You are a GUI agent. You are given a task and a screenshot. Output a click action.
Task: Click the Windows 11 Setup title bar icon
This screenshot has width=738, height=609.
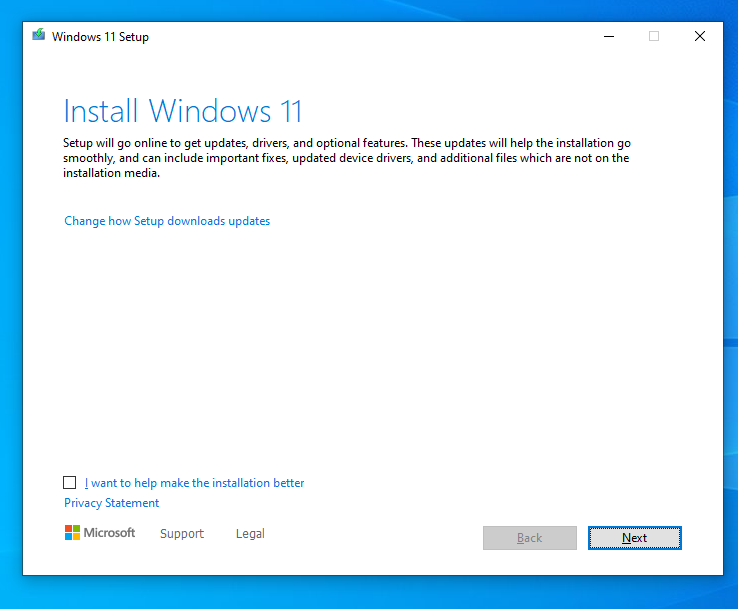39,35
